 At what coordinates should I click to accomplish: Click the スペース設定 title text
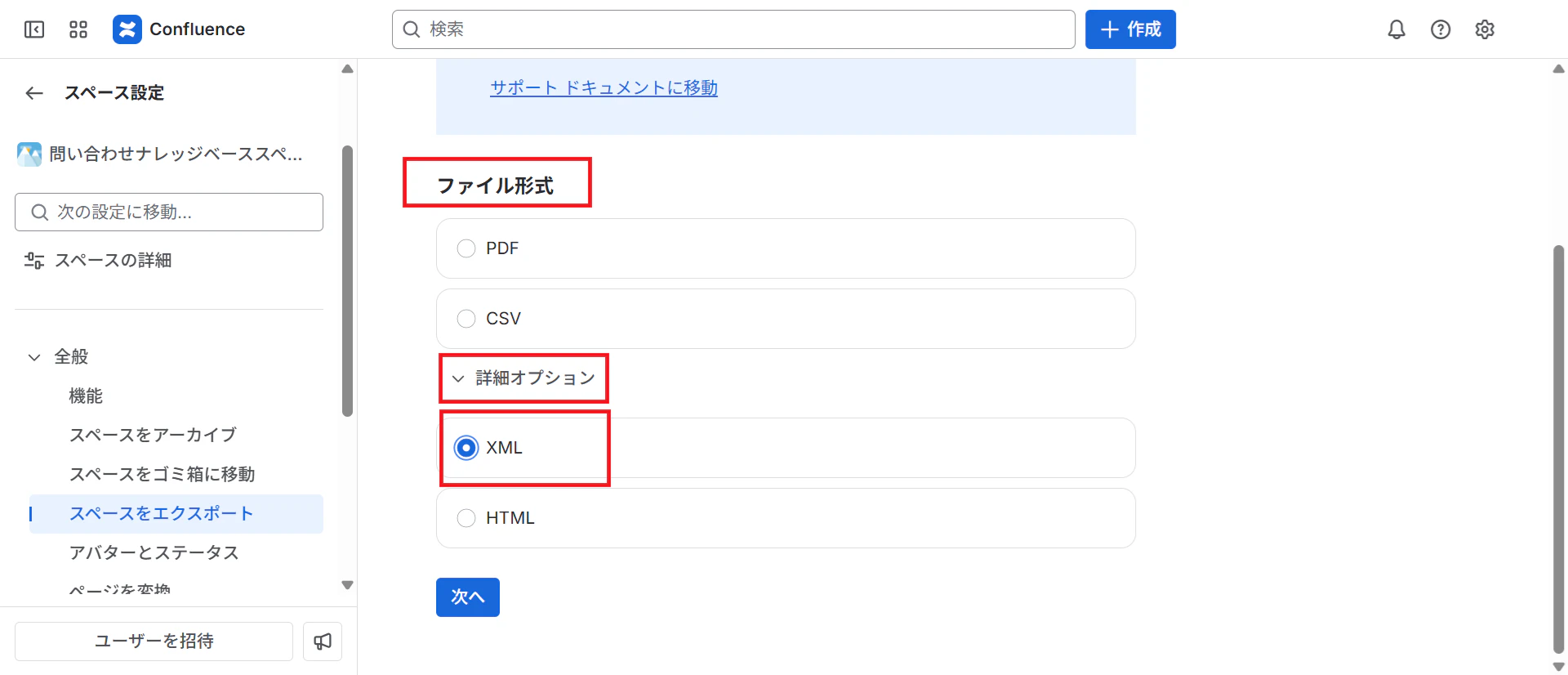pos(114,93)
